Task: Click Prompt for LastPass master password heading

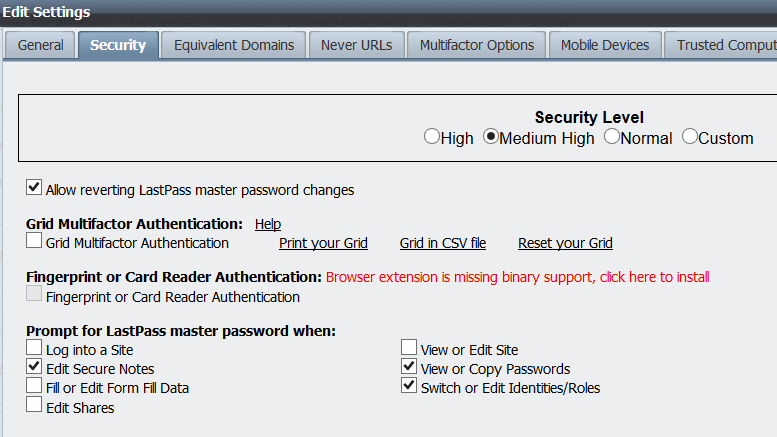Action: [x=181, y=331]
